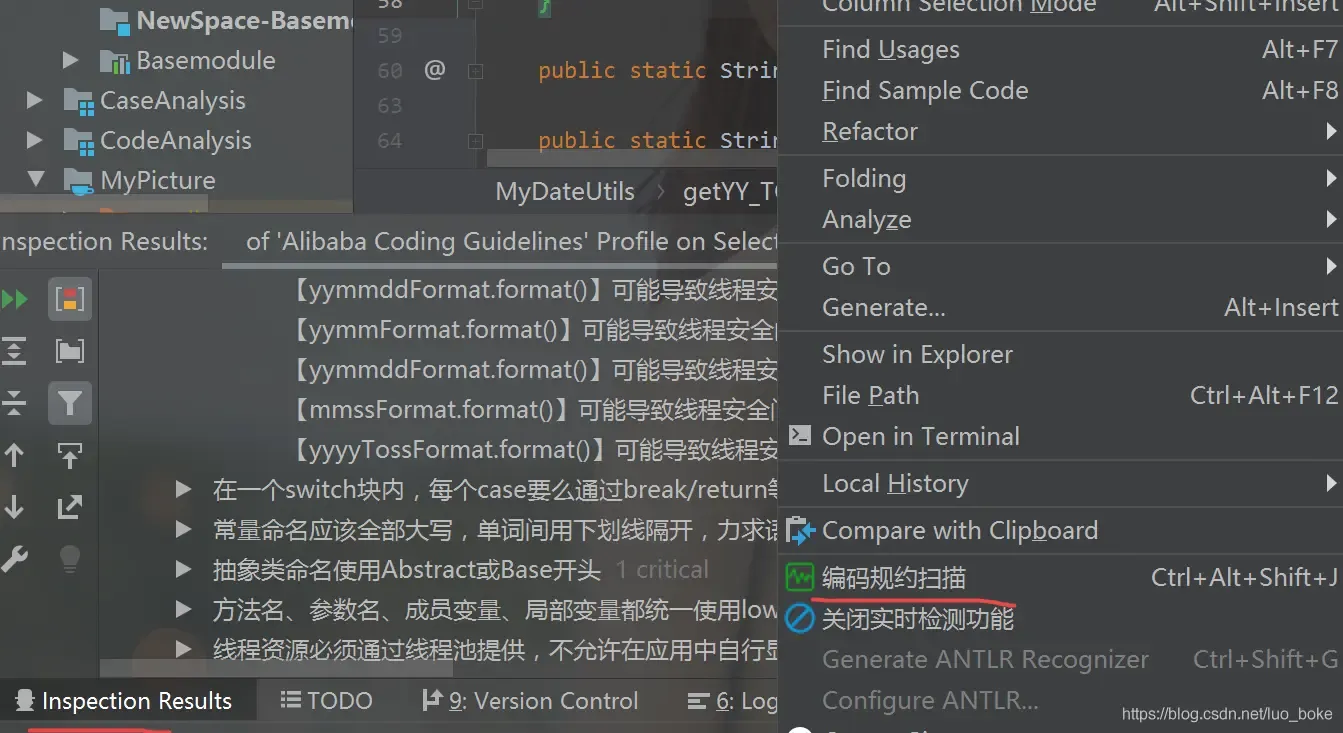Rerun inspection with green double-arrow icon
The height and width of the screenshot is (733, 1343).
(x=14, y=299)
